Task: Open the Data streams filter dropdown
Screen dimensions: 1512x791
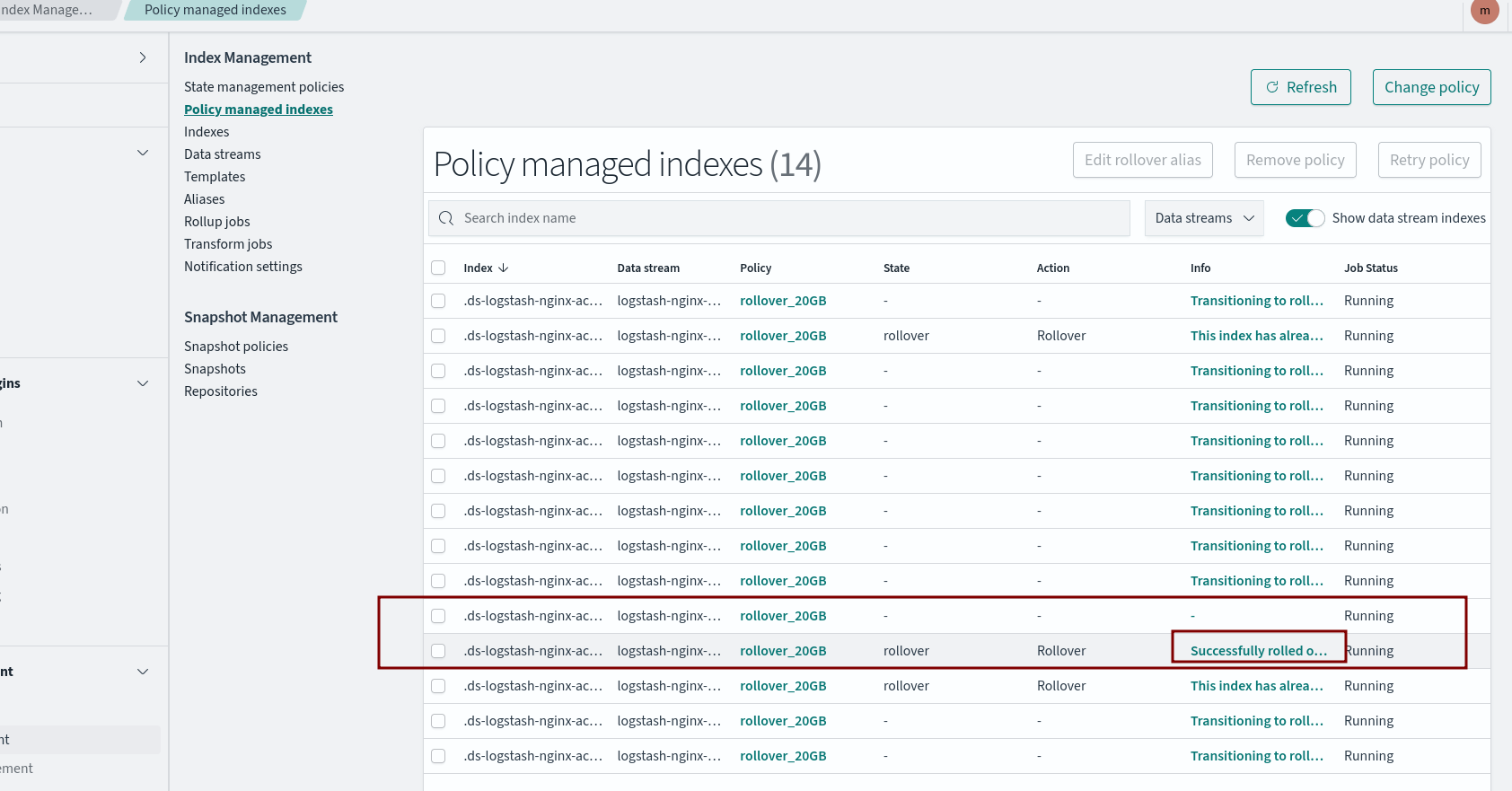Action: (x=1203, y=218)
